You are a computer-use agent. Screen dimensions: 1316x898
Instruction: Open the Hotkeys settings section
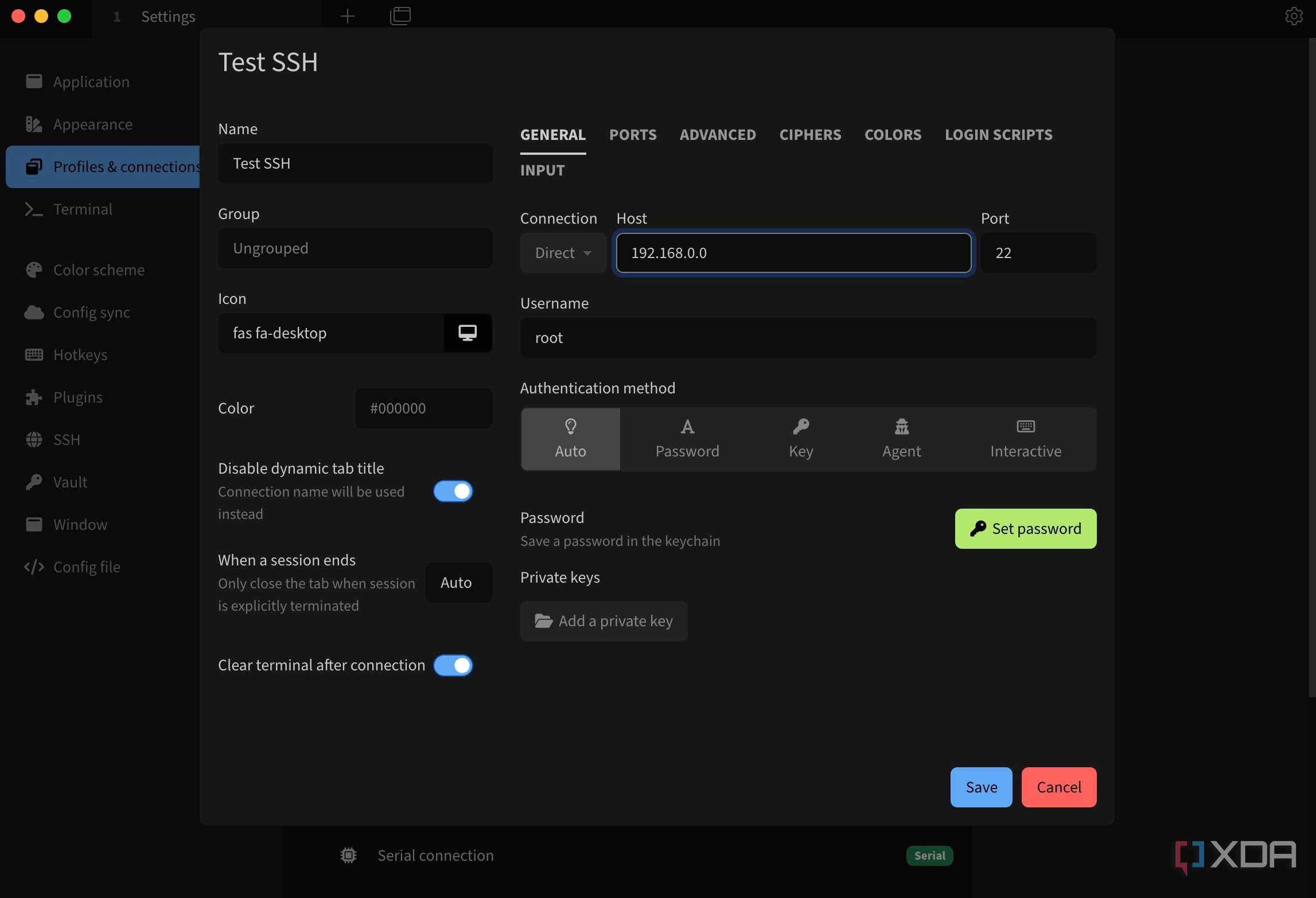103,355
